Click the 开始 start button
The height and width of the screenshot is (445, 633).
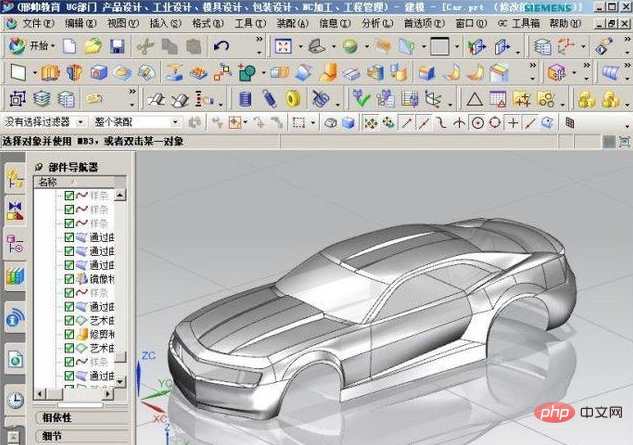pyautogui.click(x=31, y=46)
